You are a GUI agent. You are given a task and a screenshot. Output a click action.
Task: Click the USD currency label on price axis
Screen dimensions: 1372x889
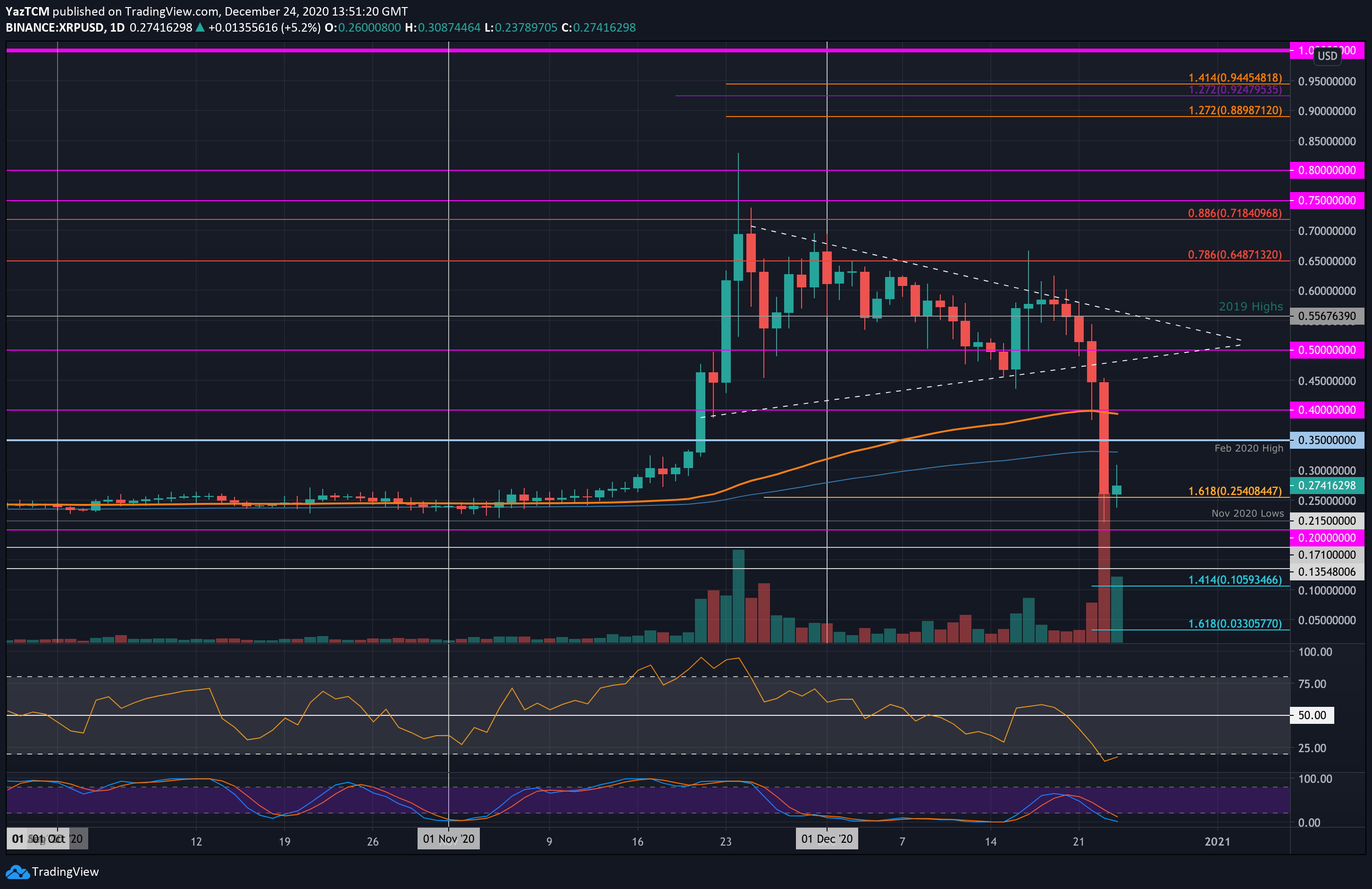click(1327, 56)
